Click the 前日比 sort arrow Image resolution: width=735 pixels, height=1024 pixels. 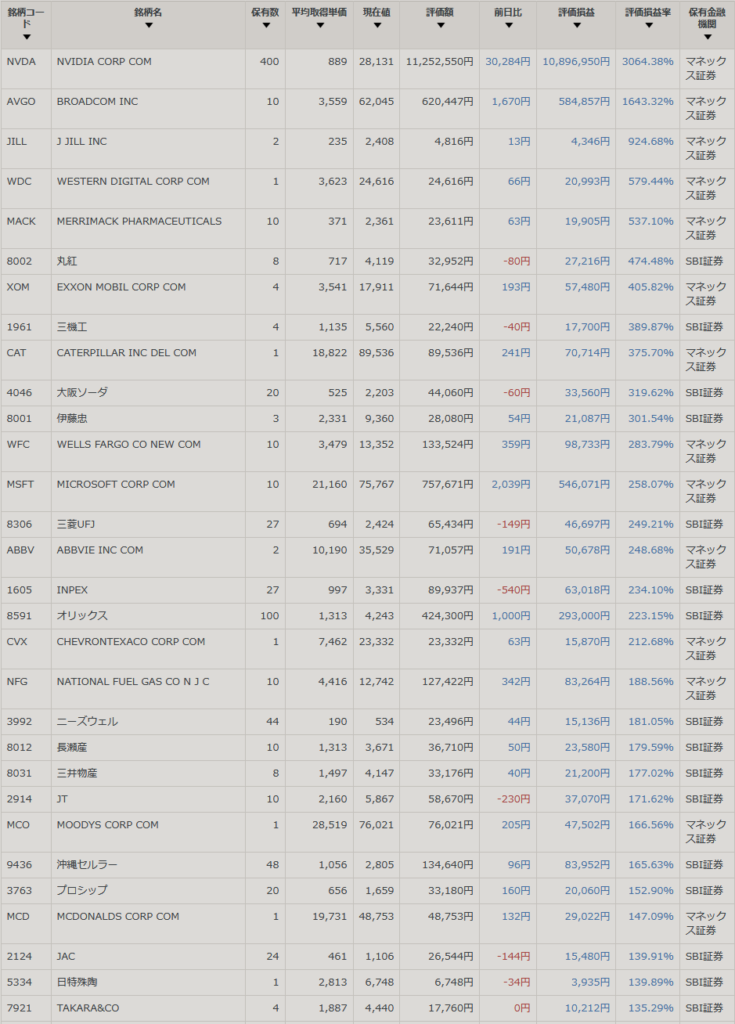[x=507, y=25]
